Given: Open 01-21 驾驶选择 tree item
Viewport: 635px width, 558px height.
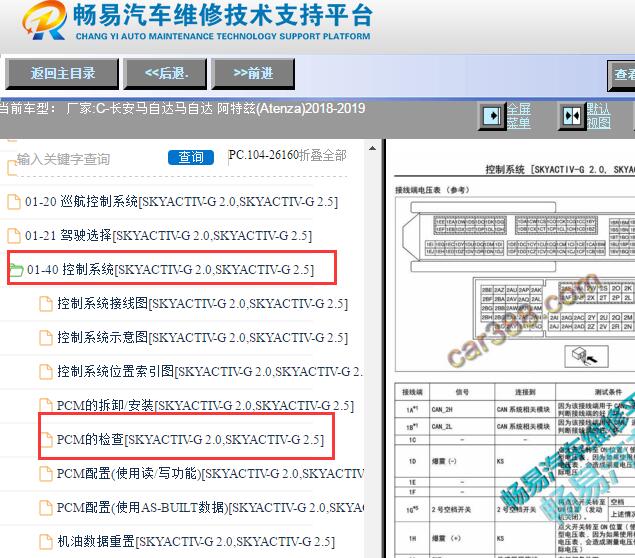Looking at the screenshot, I should 168,235.
